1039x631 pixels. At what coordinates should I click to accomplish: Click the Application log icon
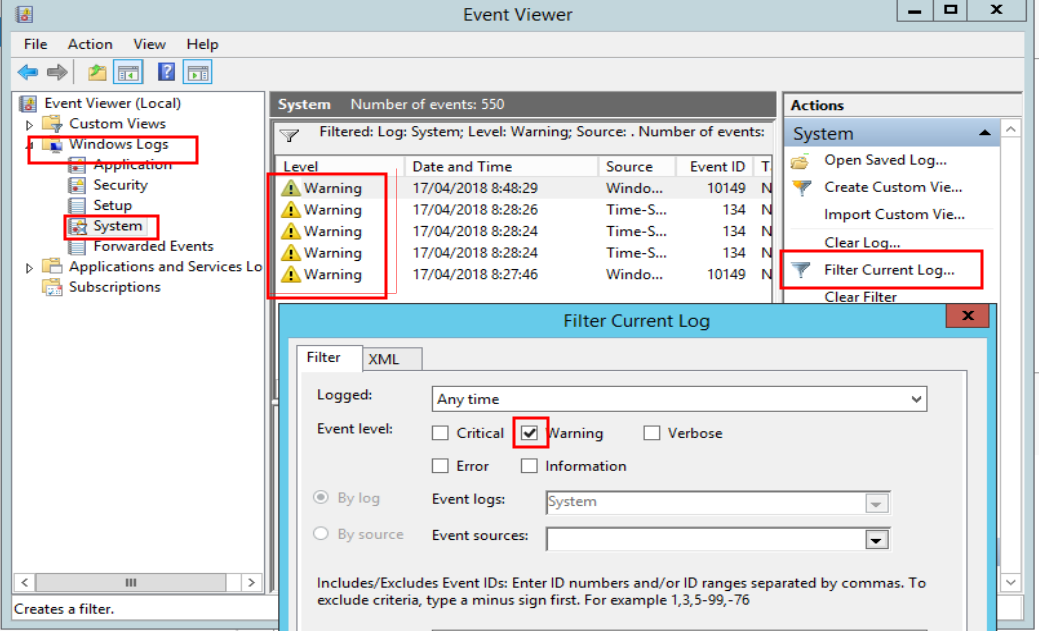[x=78, y=164]
